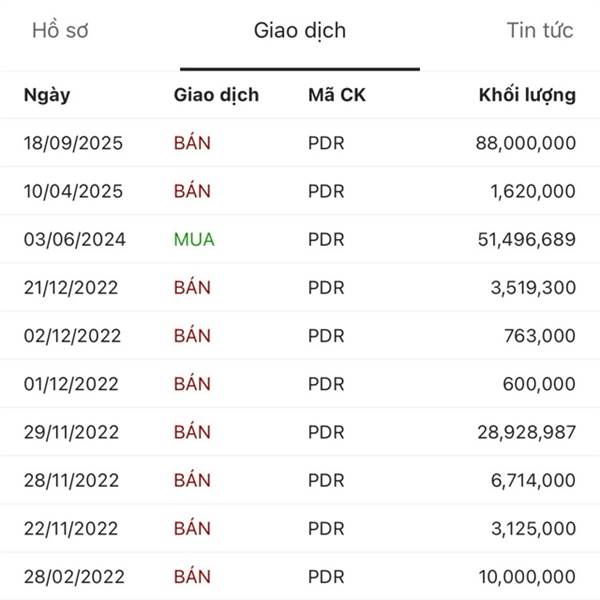600x600 pixels.
Task: Click the 51,496,689 volume value
Action: click(x=527, y=239)
